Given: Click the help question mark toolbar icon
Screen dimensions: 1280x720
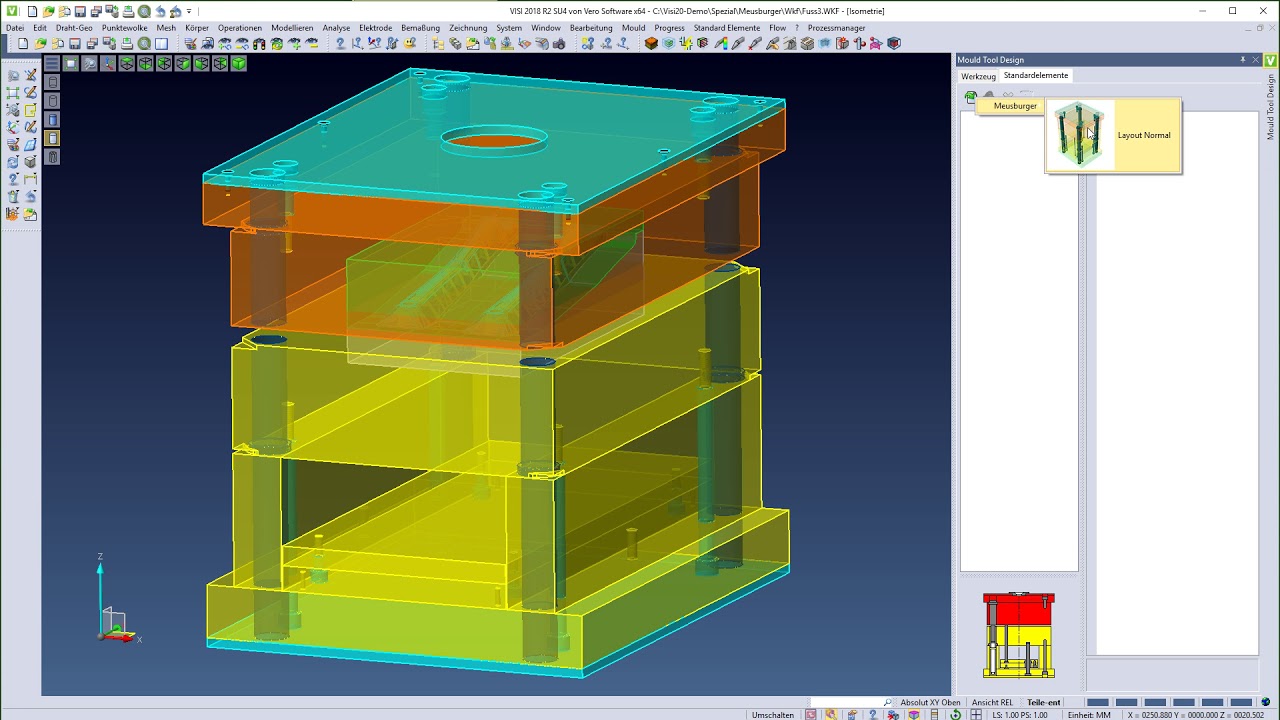Looking at the screenshot, I should point(340,44).
